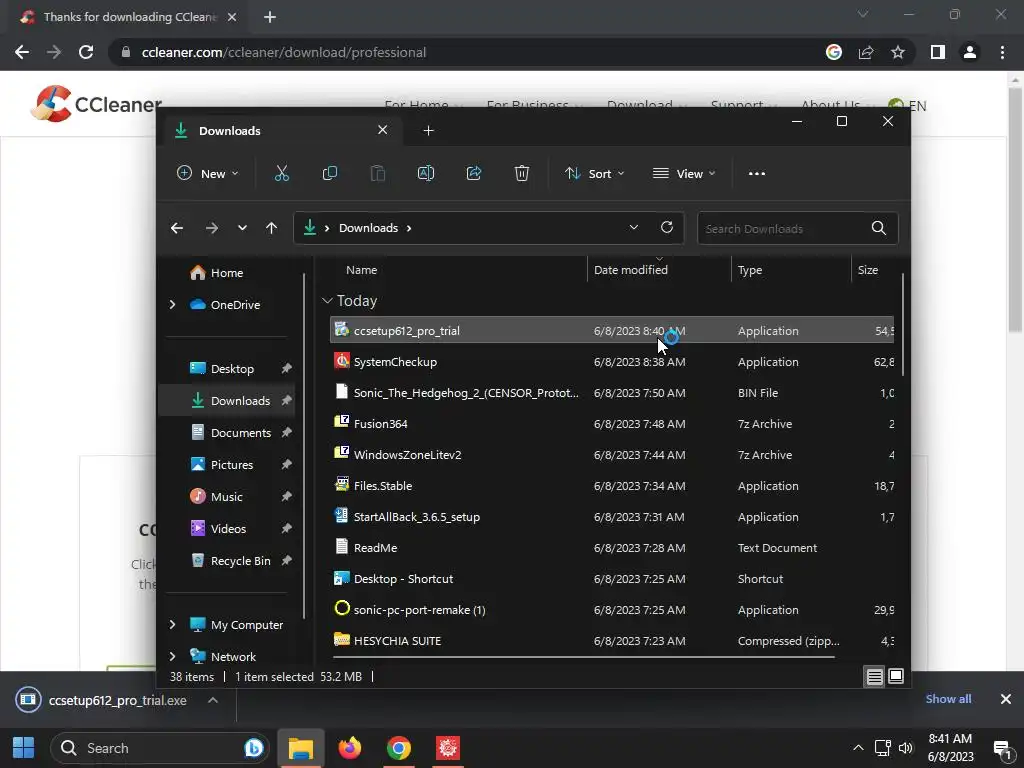The height and width of the screenshot is (768, 1024).
Task: Select the StartAllBack_3.6.5_setup file
Action: tap(612, 517)
